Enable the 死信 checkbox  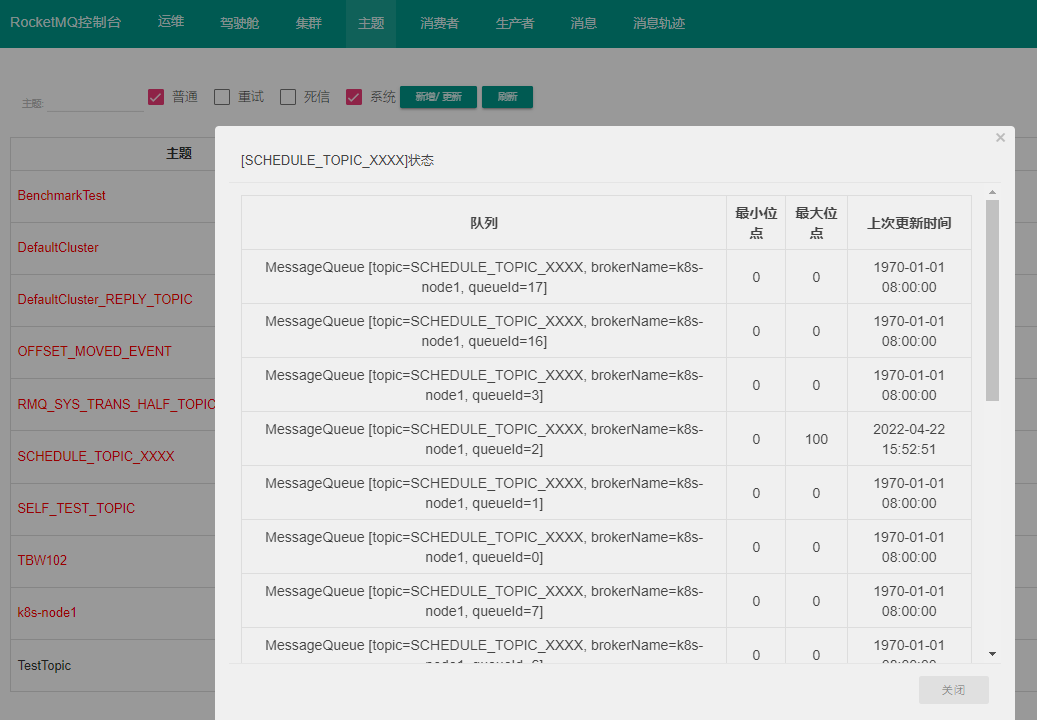[x=288, y=97]
